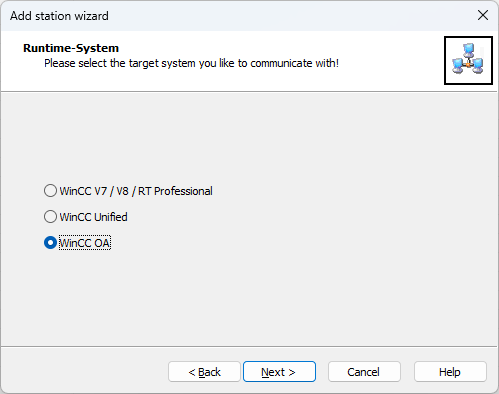The width and height of the screenshot is (499, 394).
Task: Click the black border of the header icon box
Action: click(468, 37)
